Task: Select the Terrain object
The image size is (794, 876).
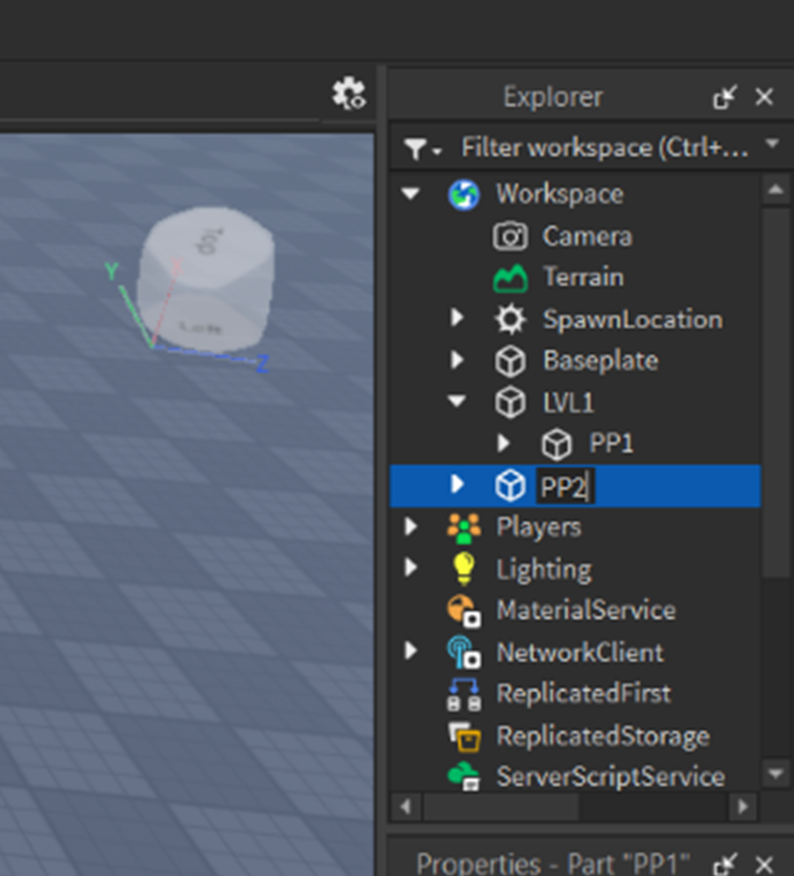Action: 583,278
